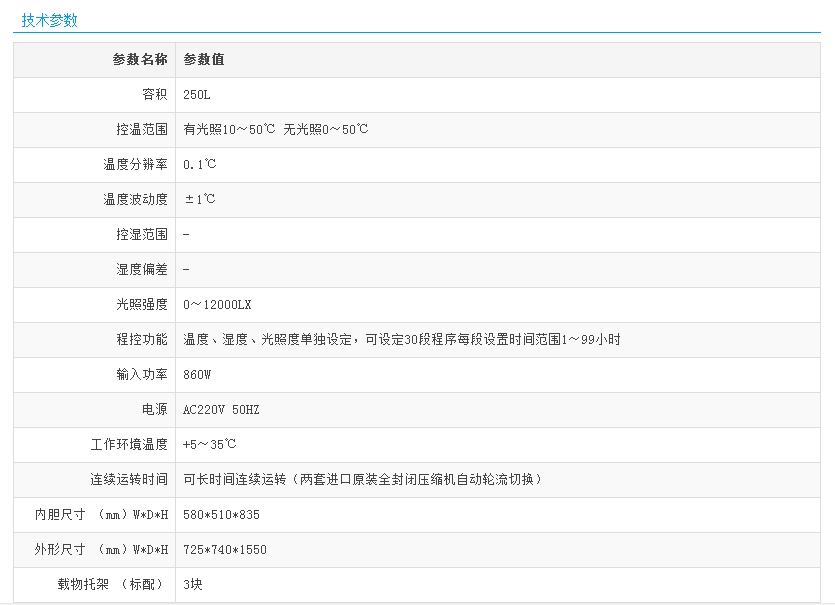Click the 湿度偏差 row label

point(141,270)
